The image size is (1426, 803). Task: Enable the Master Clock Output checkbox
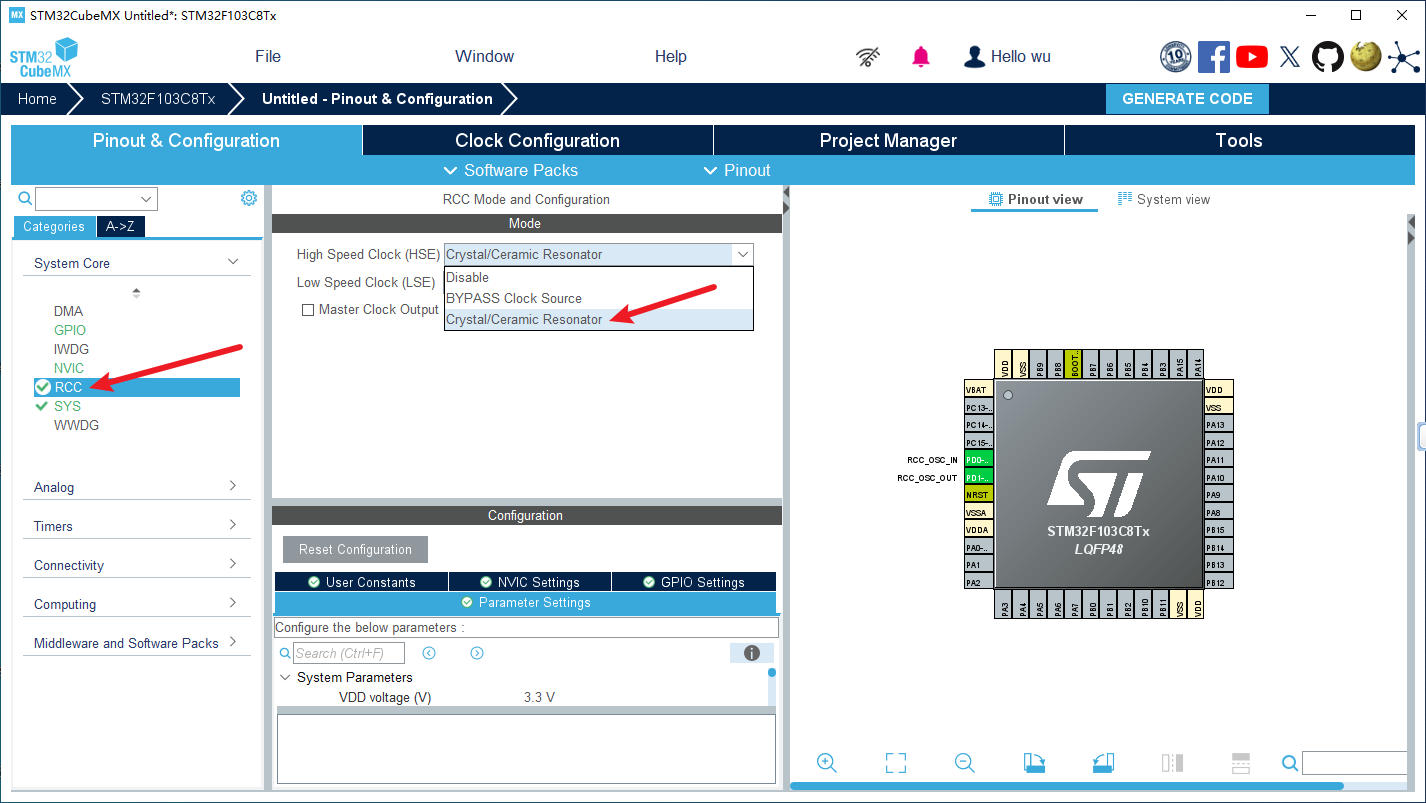pyautogui.click(x=308, y=310)
